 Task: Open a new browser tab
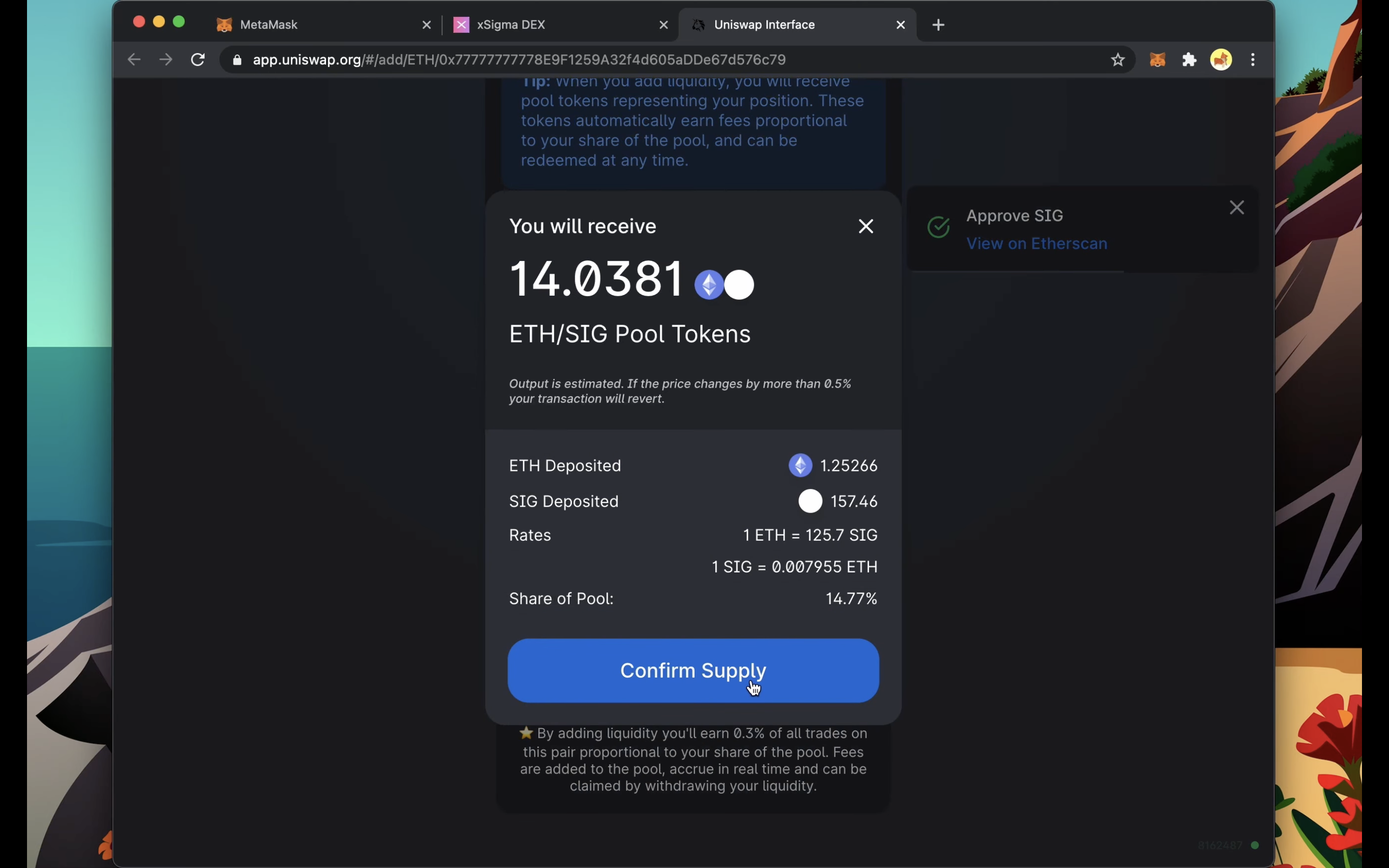(x=939, y=25)
